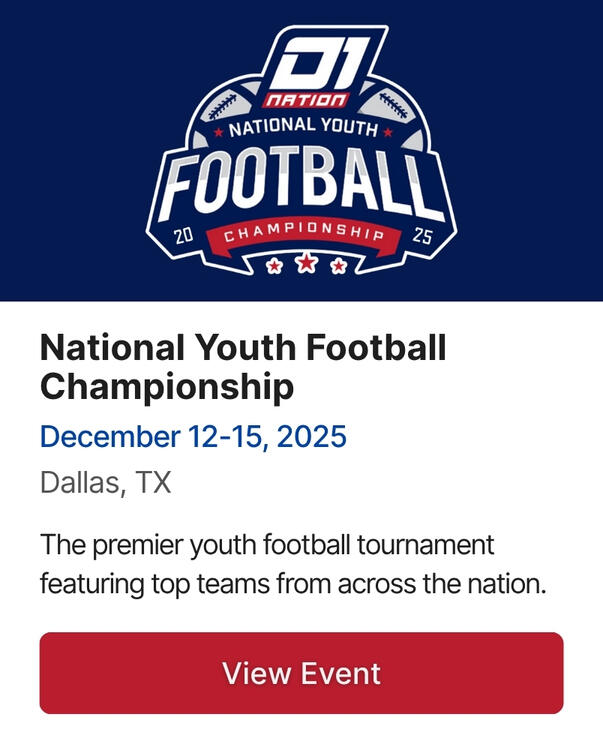Click the '25' numeral right of ribbon
The image size is (603, 753).
pyautogui.click(x=423, y=238)
